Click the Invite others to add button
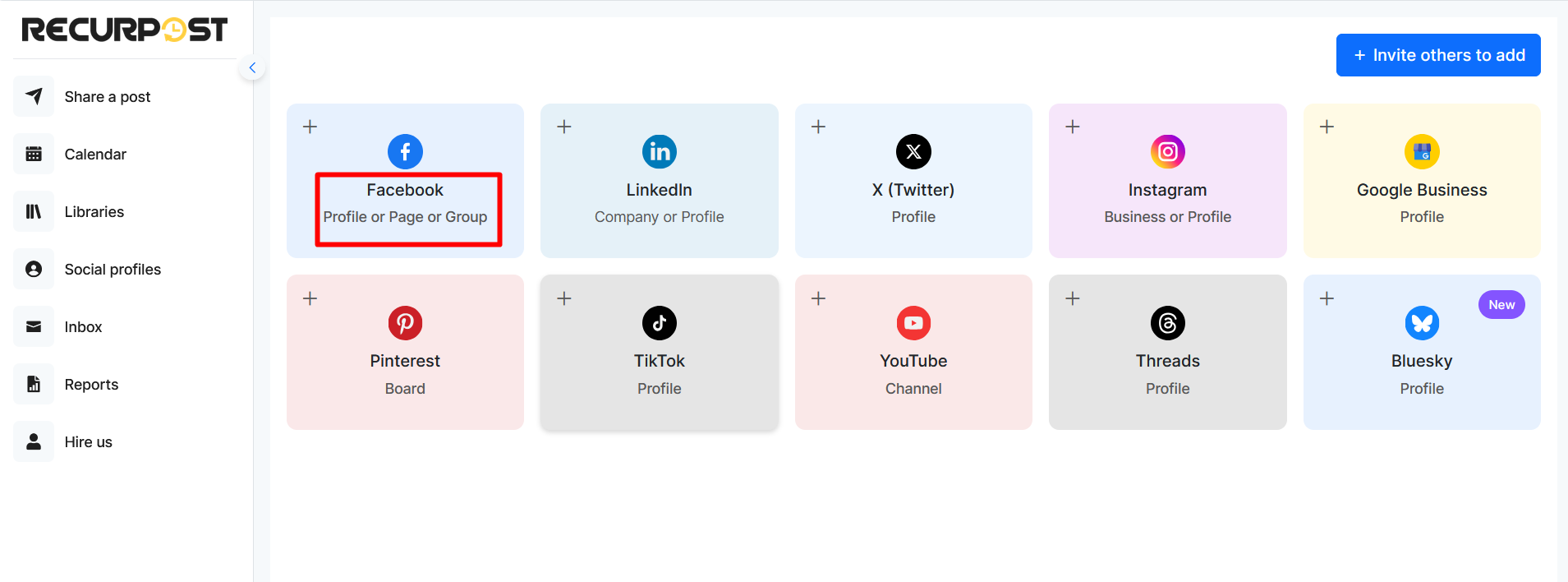 pos(1438,55)
